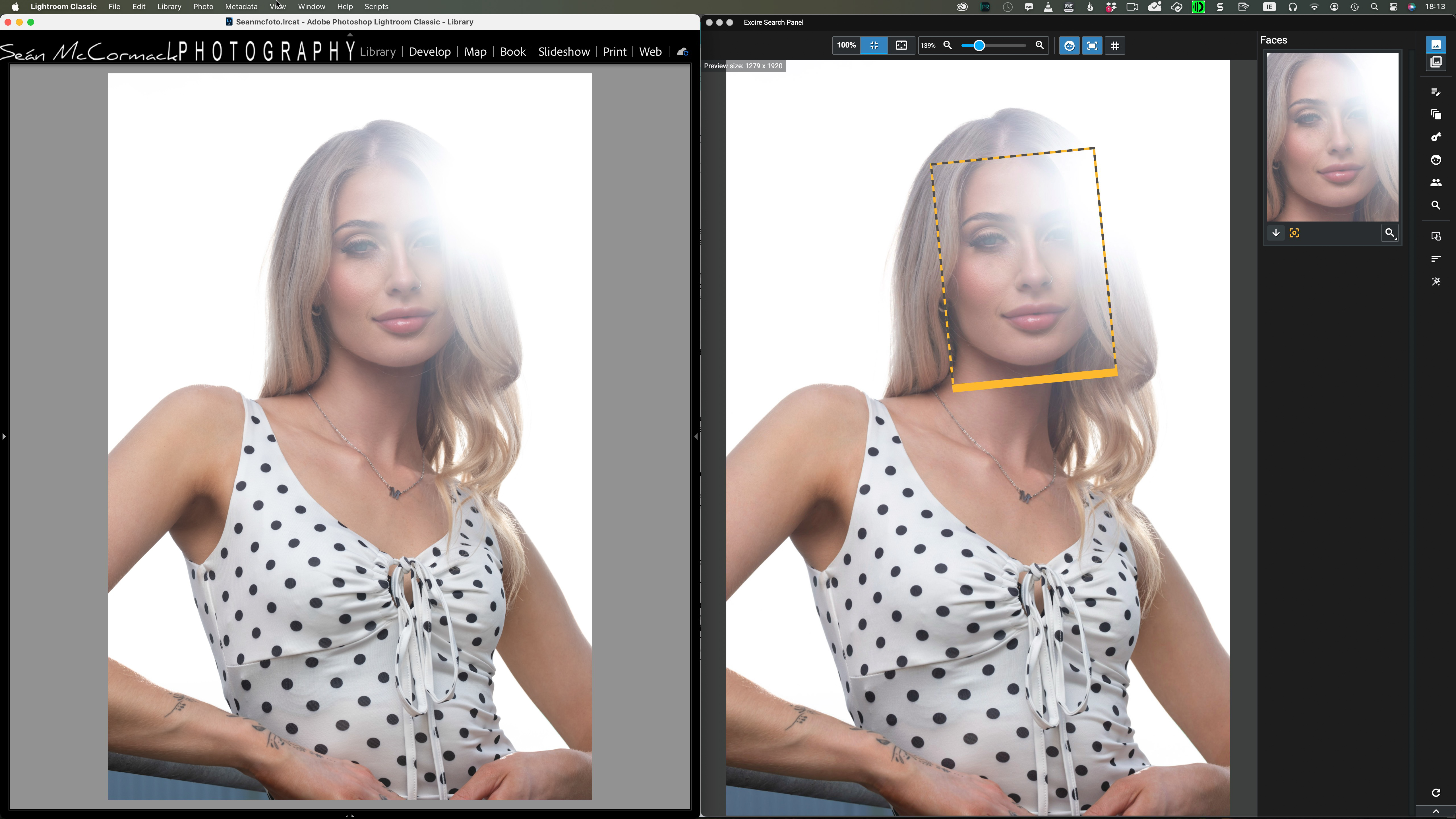Expand the bottom filmstrip arrow in Lightroom
This screenshot has height=819, width=1456.
coord(350,814)
